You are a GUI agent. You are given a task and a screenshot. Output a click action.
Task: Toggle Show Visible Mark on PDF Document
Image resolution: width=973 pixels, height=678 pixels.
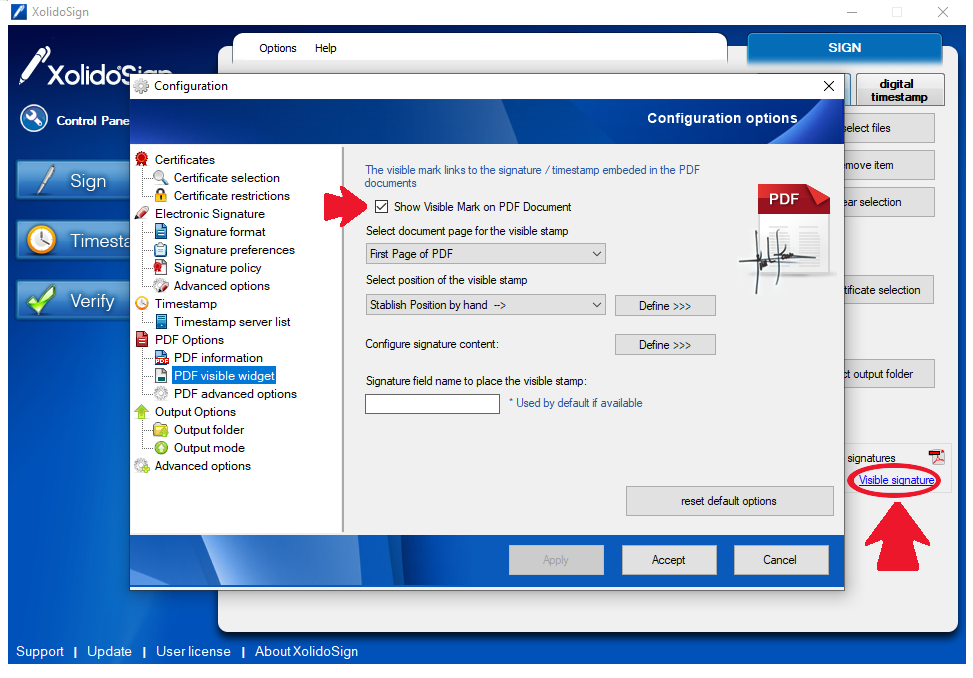pos(382,207)
